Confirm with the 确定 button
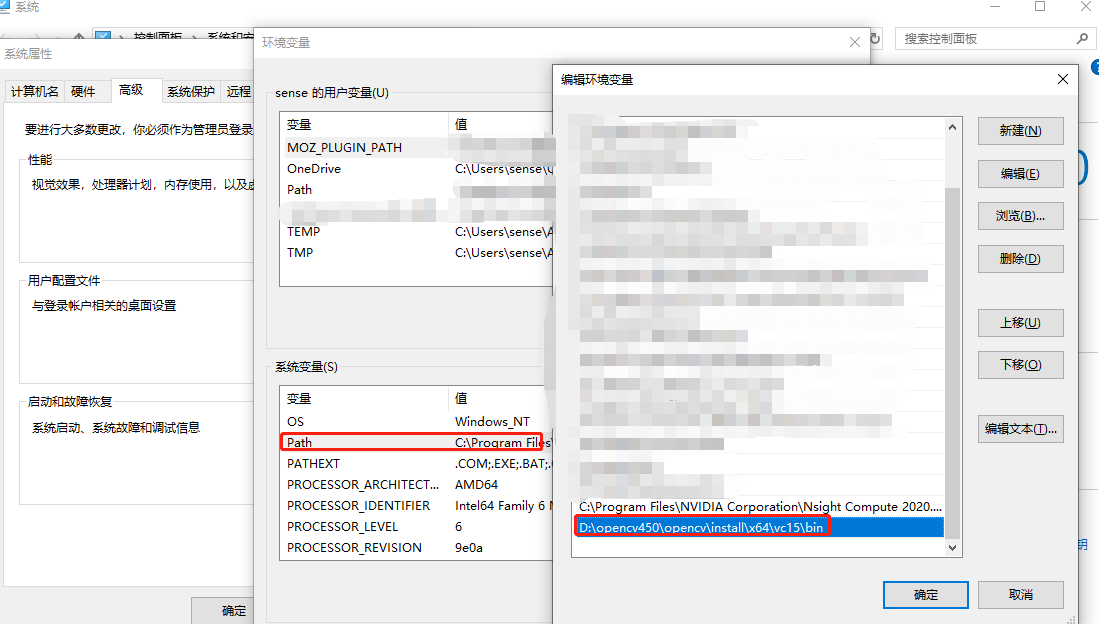This screenshot has height=624, width=1099. pyautogui.click(x=925, y=595)
